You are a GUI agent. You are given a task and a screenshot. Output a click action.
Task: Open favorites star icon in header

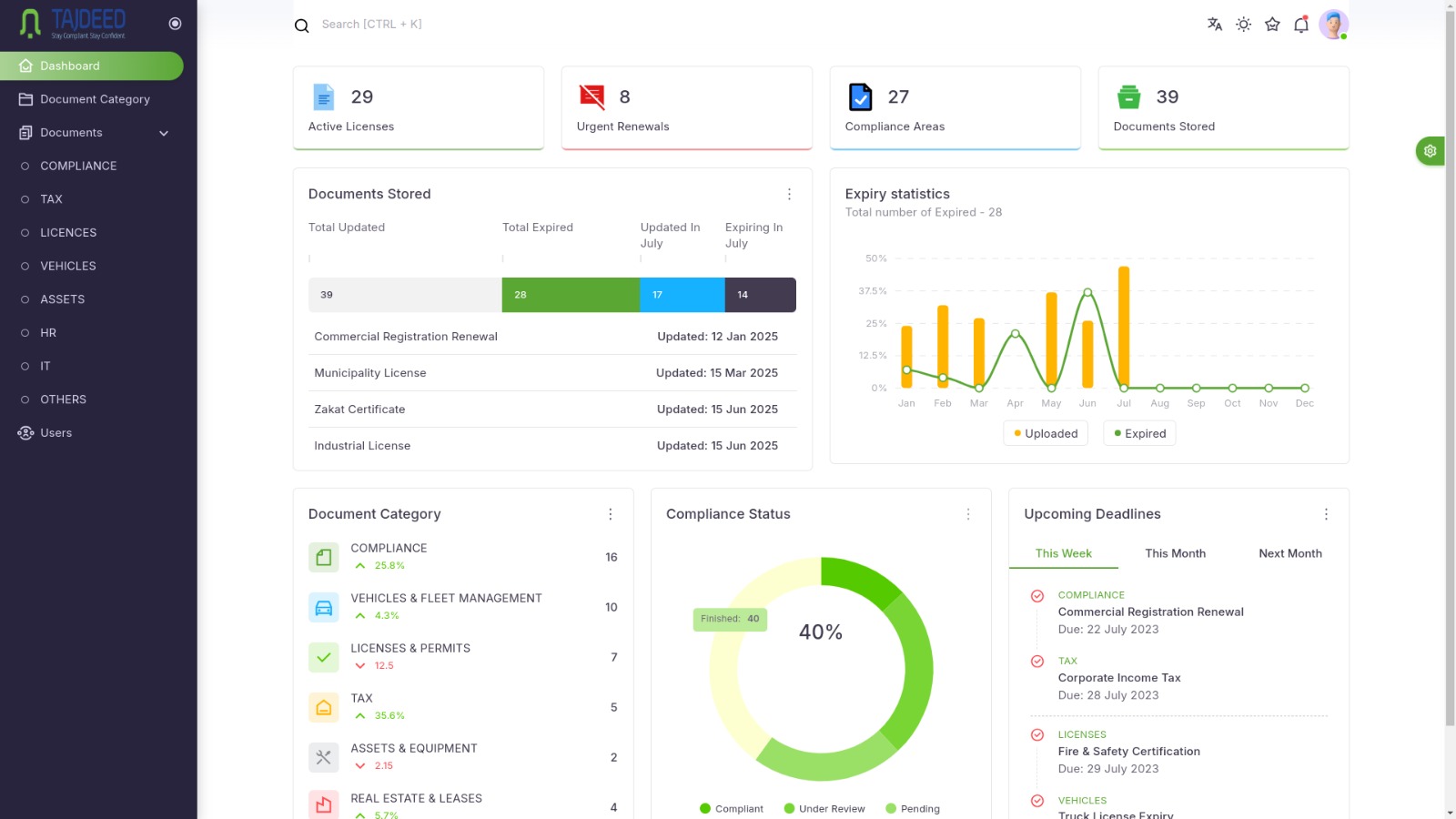coord(1272,25)
